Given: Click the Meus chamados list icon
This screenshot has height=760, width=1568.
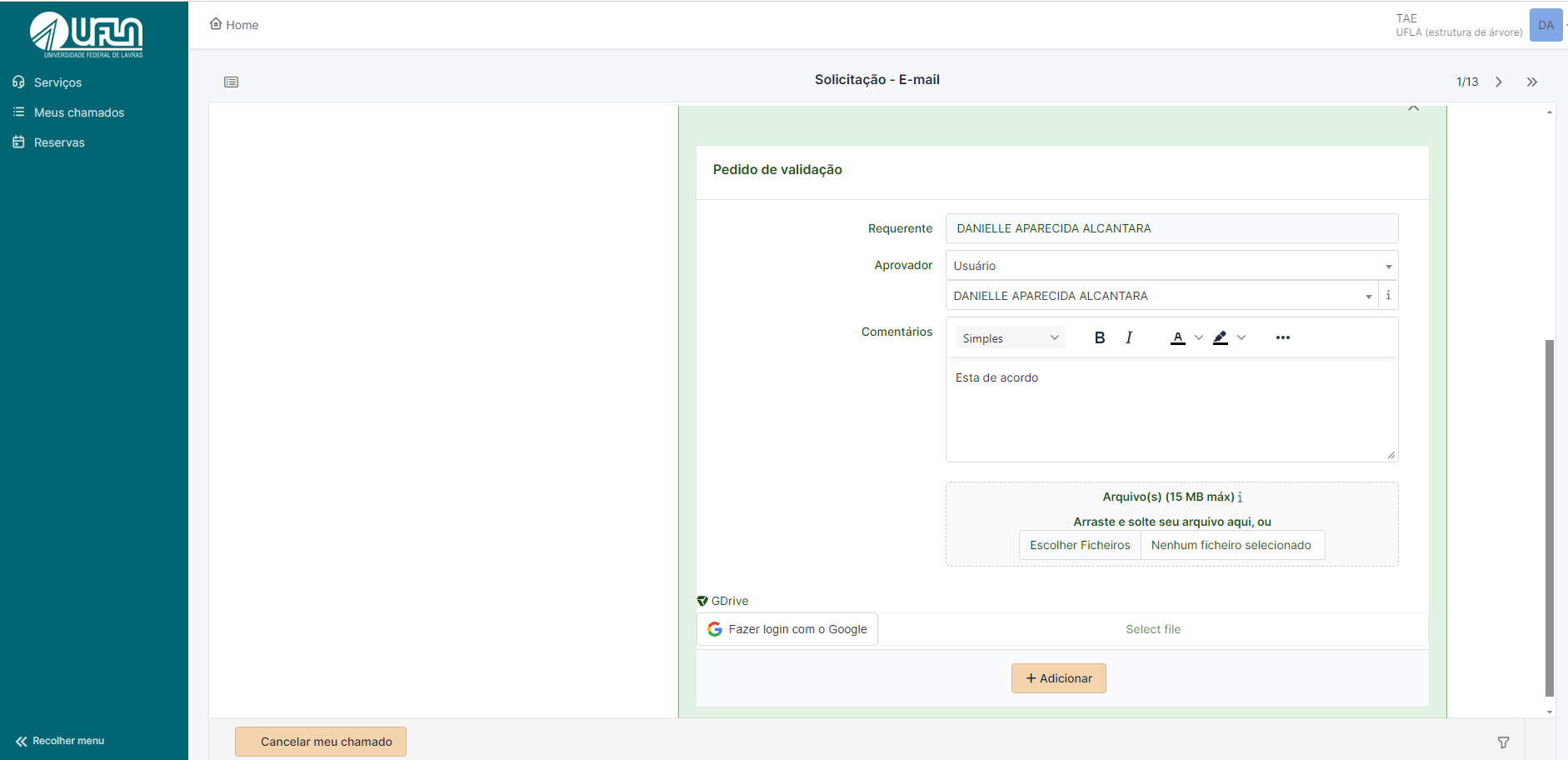Looking at the screenshot, I should pos(18,112).
